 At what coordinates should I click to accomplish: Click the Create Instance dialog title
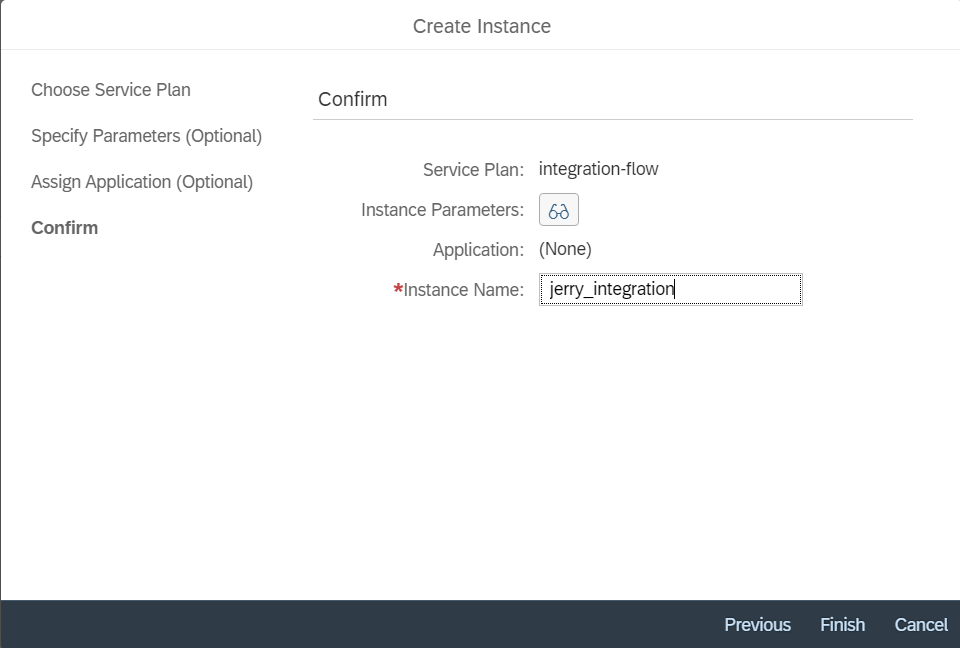pyautogui.click(x=481, y=26)
